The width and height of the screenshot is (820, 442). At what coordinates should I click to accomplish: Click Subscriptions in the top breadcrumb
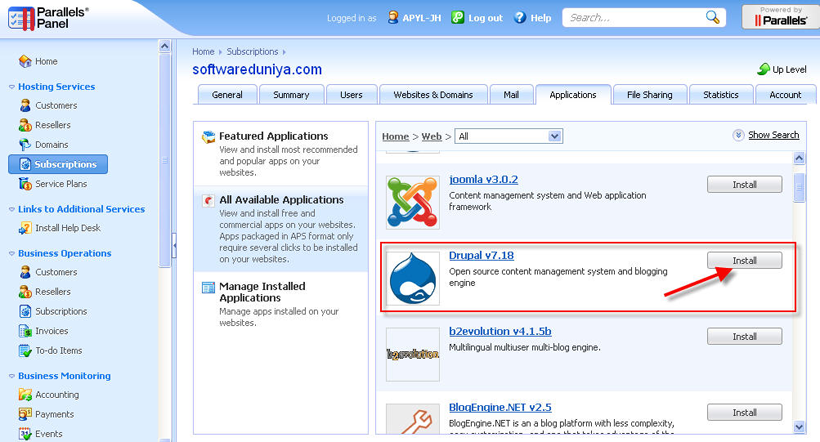click(x=252, y=52)
